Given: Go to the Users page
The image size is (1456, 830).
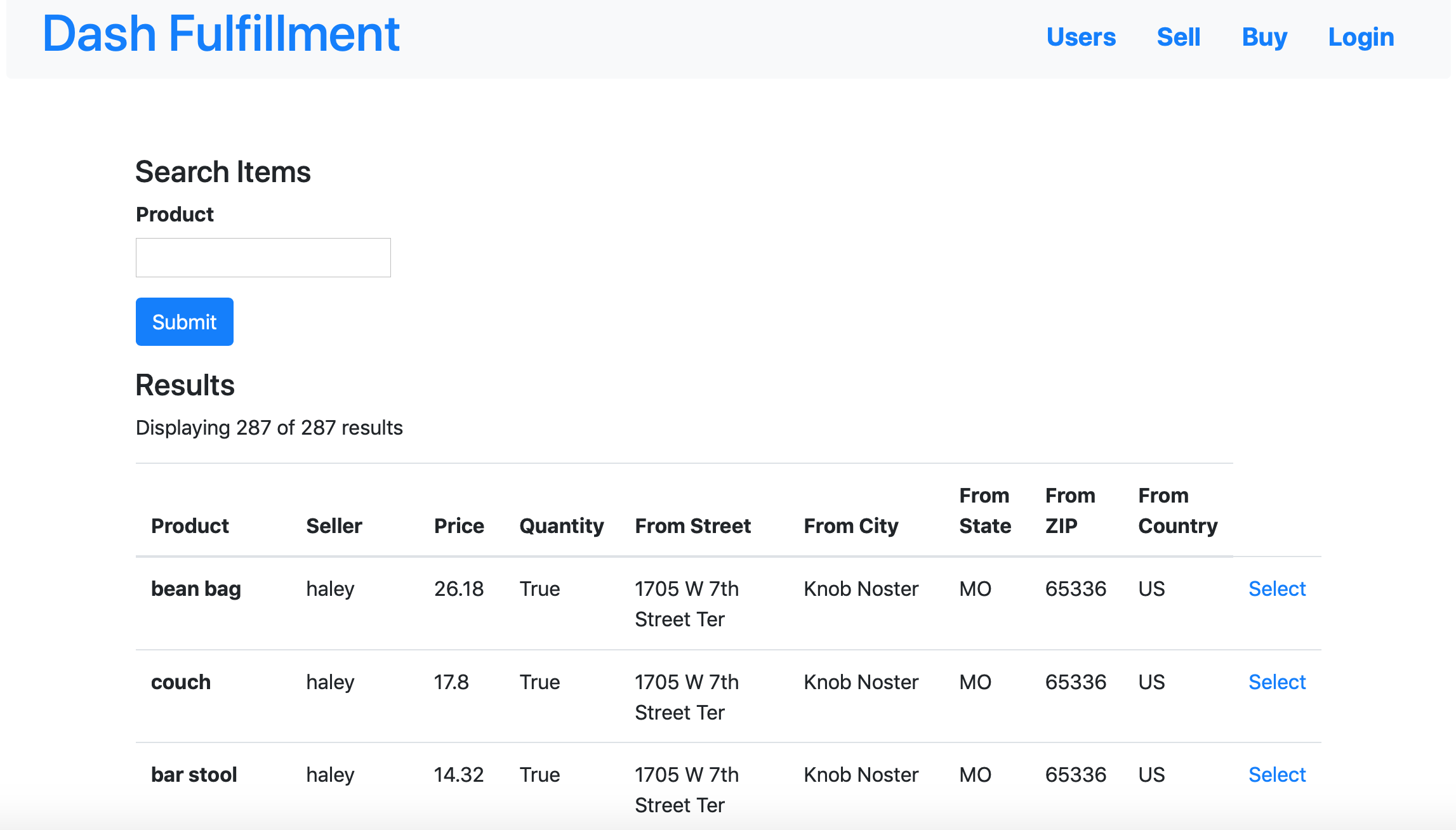Looking at the screenshot, I should tap(1080, 37).
